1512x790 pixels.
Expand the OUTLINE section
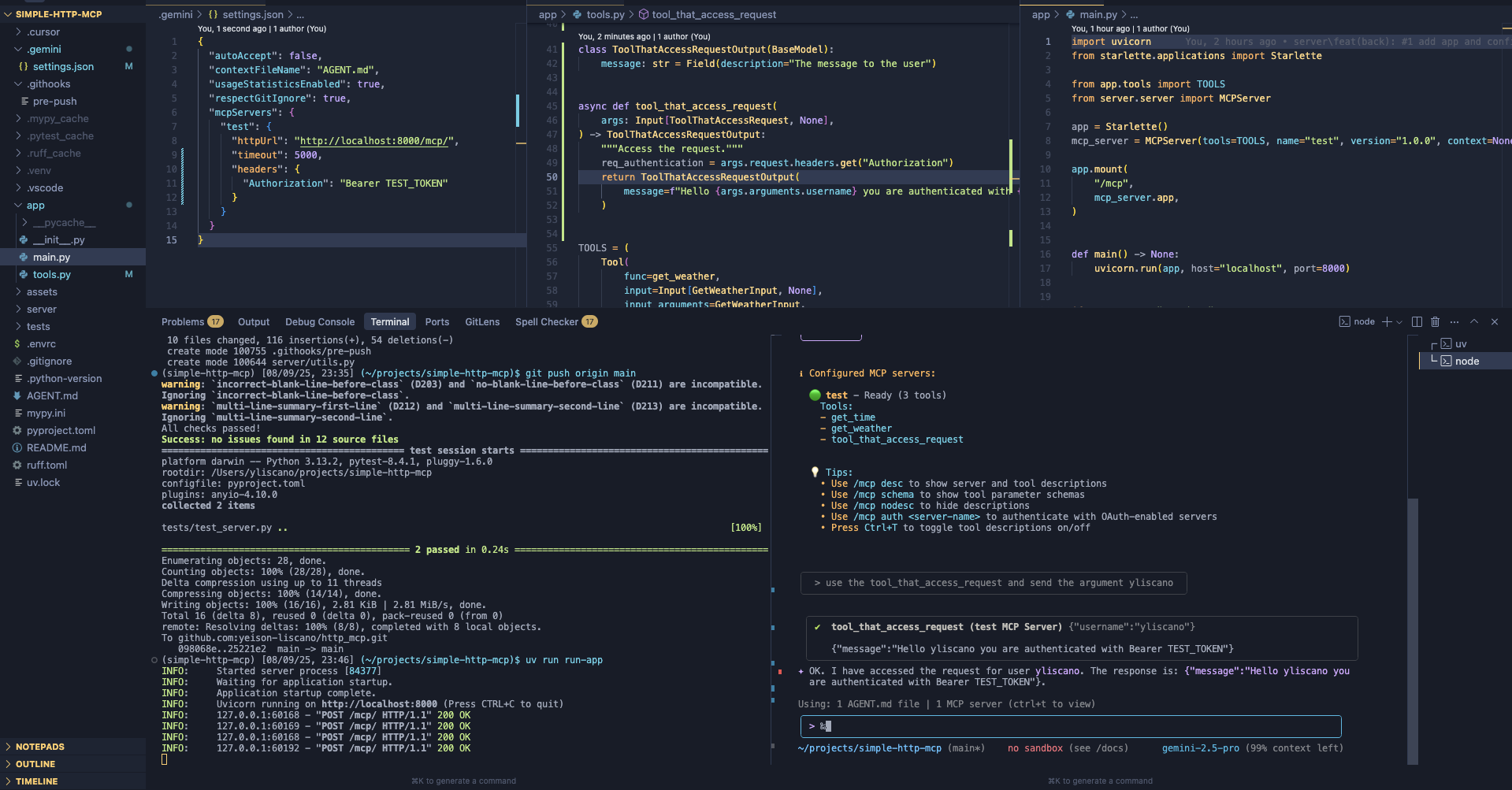[35, 763]
